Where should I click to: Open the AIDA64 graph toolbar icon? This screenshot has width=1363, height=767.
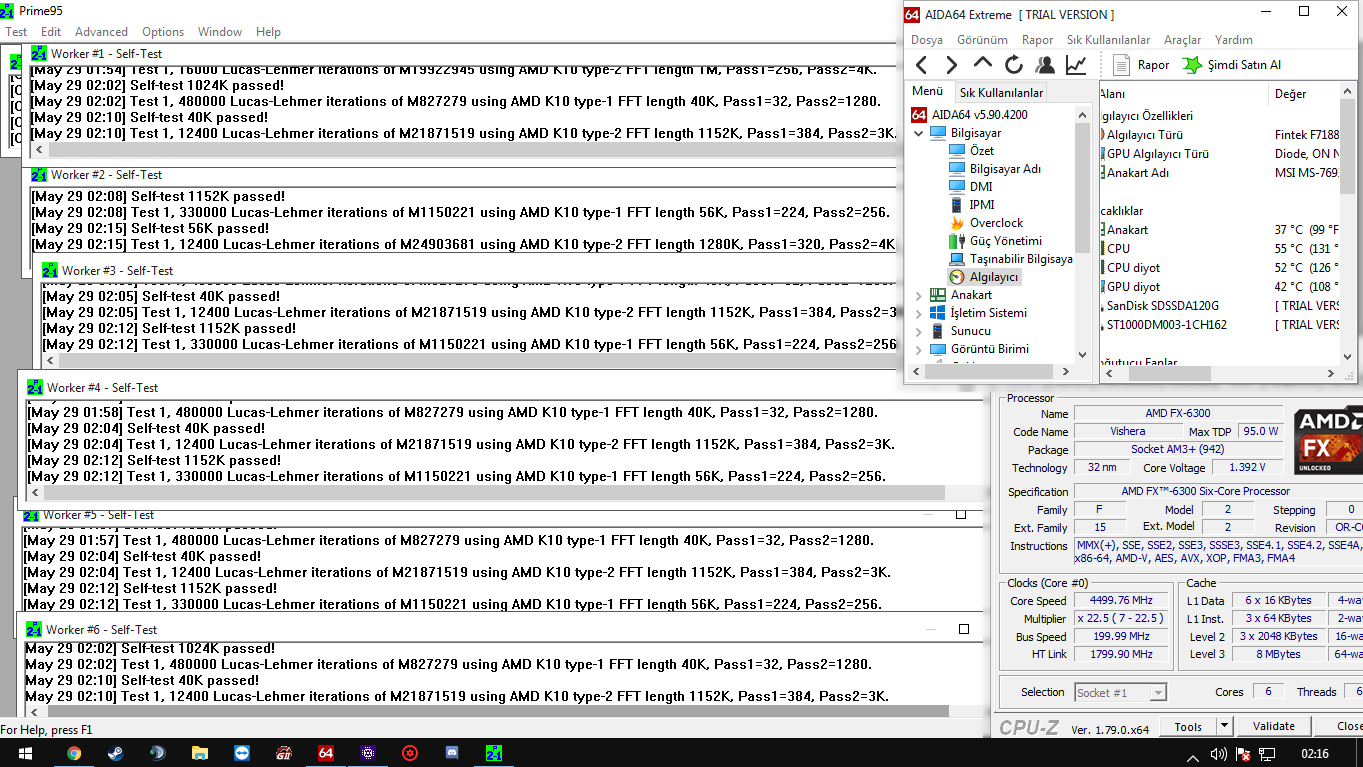[1076, 65]
